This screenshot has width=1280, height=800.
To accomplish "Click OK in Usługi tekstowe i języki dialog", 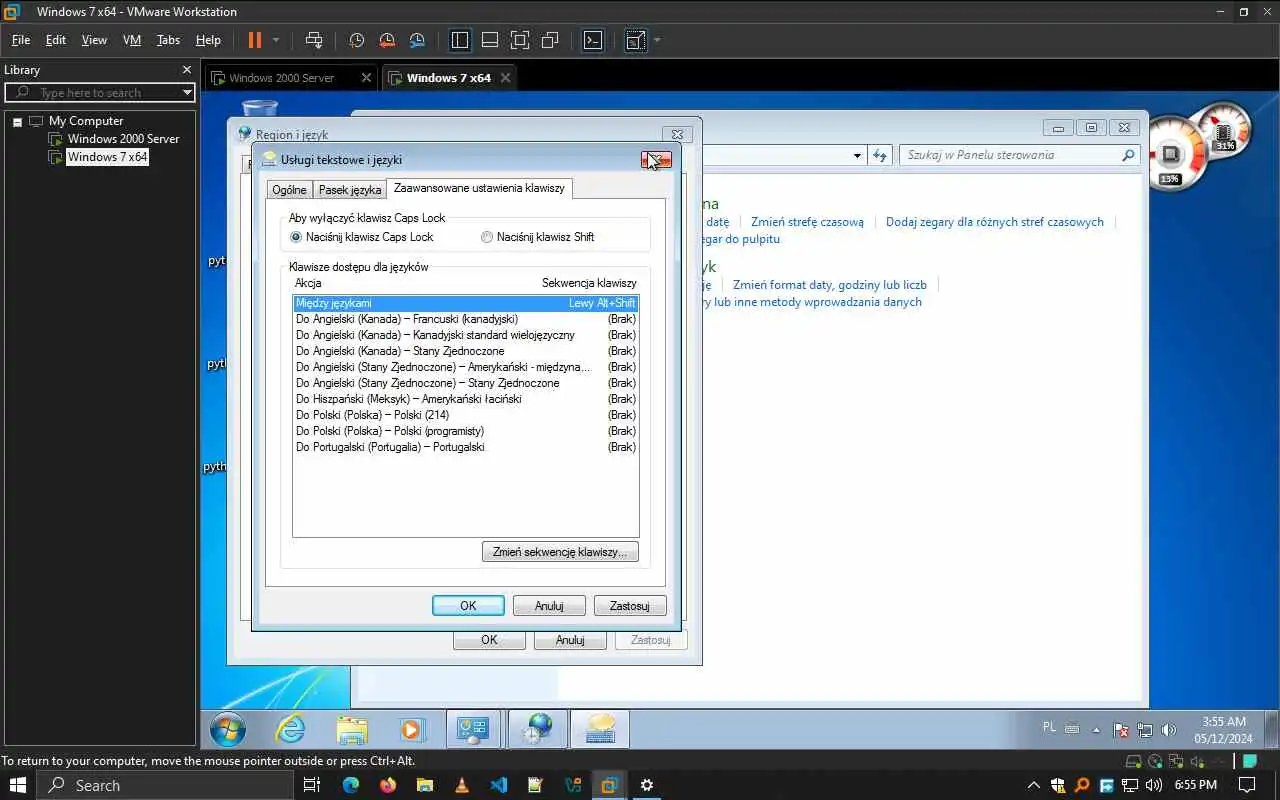I will click(468, 606).
